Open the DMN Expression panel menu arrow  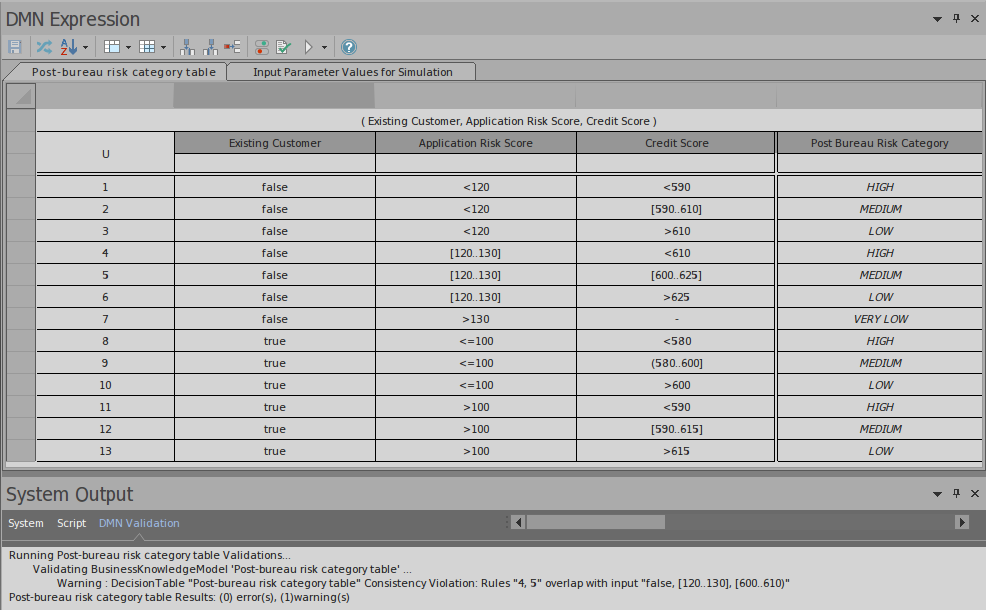[937, 18]
